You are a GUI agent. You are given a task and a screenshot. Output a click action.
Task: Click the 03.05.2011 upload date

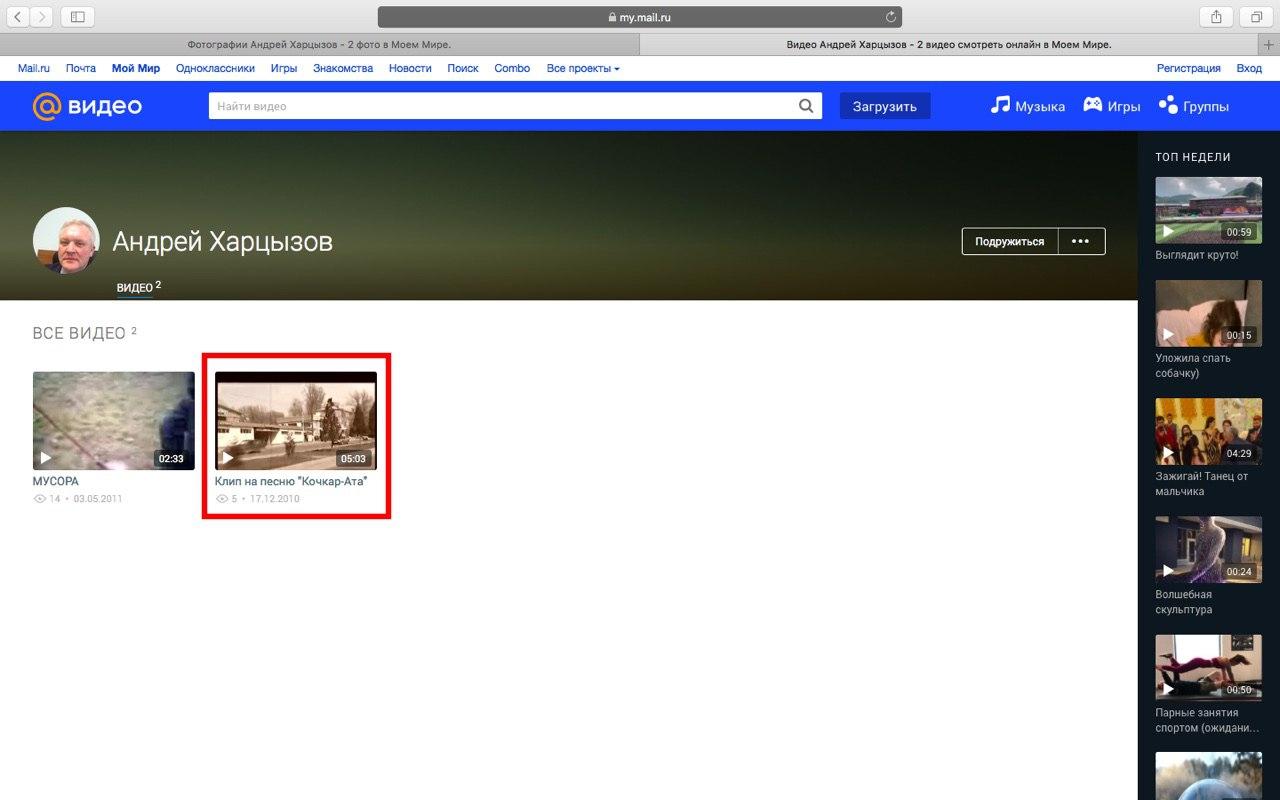[98, 498]
